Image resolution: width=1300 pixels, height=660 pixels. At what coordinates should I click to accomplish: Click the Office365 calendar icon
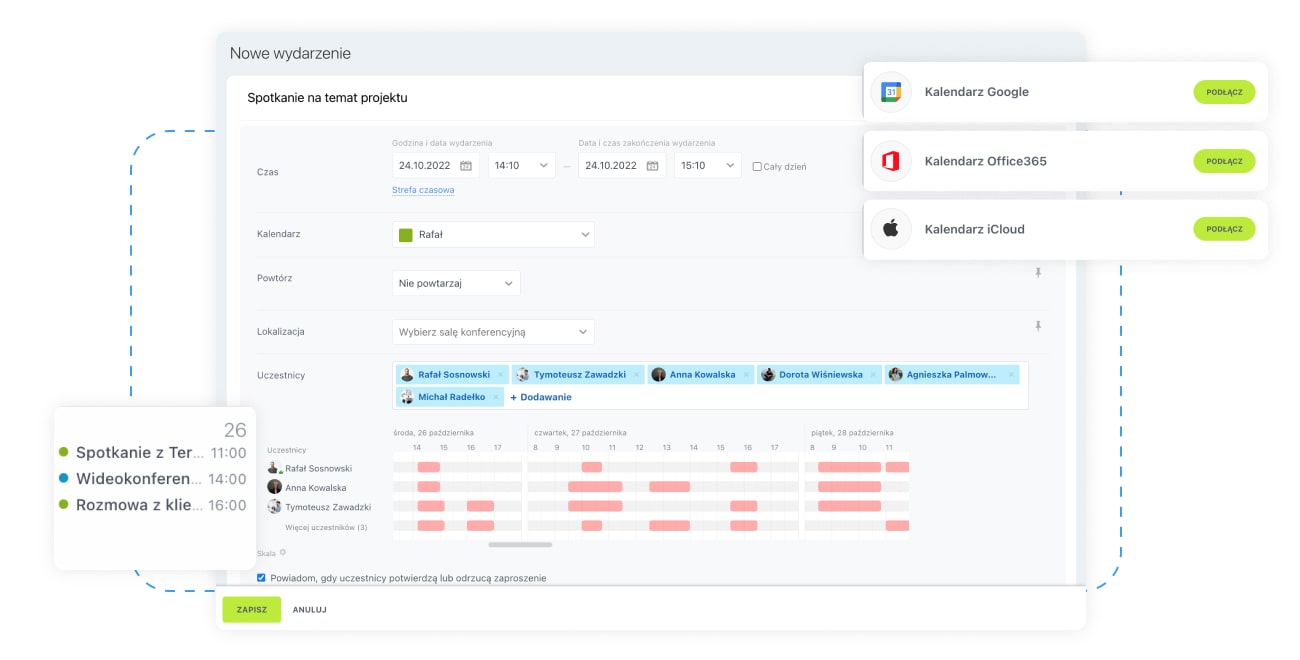pos(890,161)
